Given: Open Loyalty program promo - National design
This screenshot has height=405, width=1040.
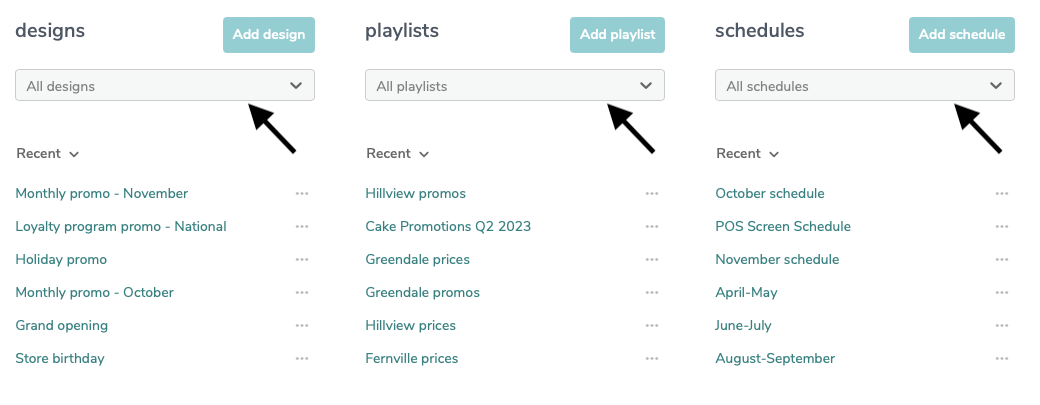Looking at the screenshot, I should pyautogui.click(x=121, y=227).
